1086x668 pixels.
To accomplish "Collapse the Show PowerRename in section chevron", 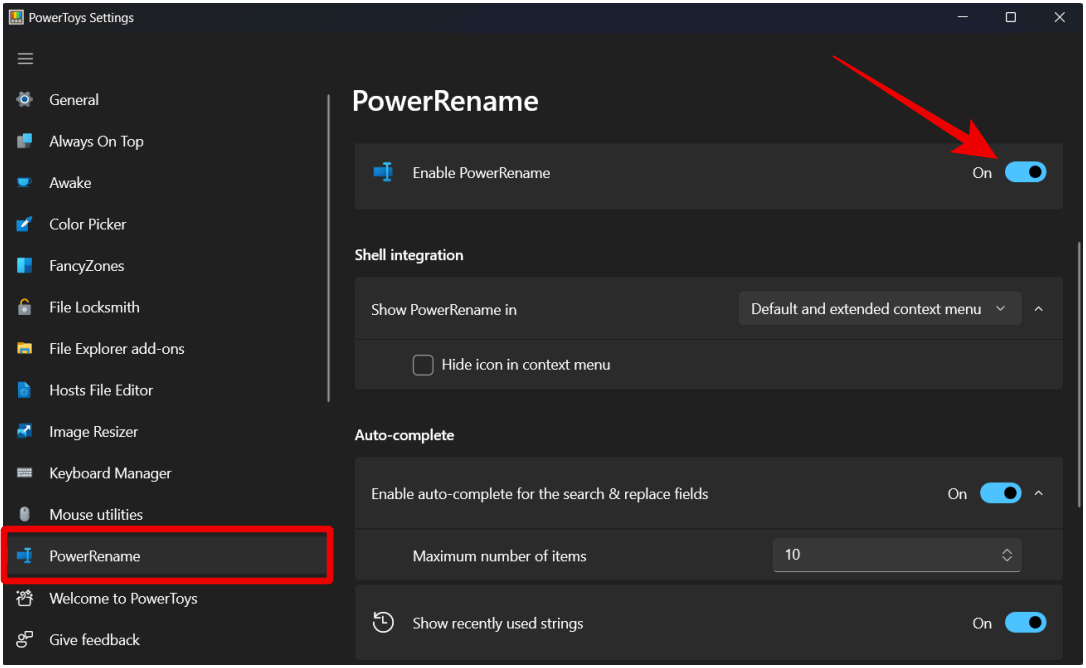I will pos(1038,309).
